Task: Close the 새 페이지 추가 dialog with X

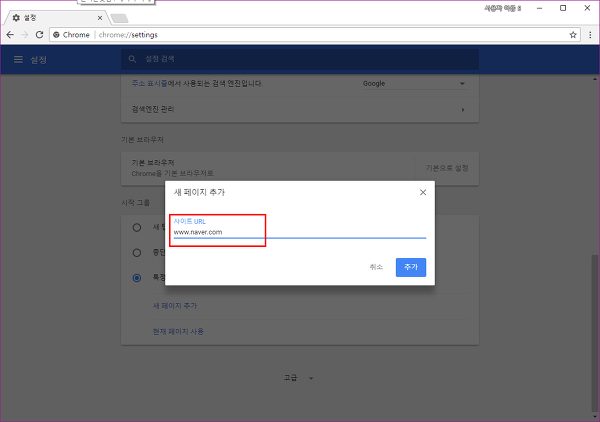Action: click(423, 192)
